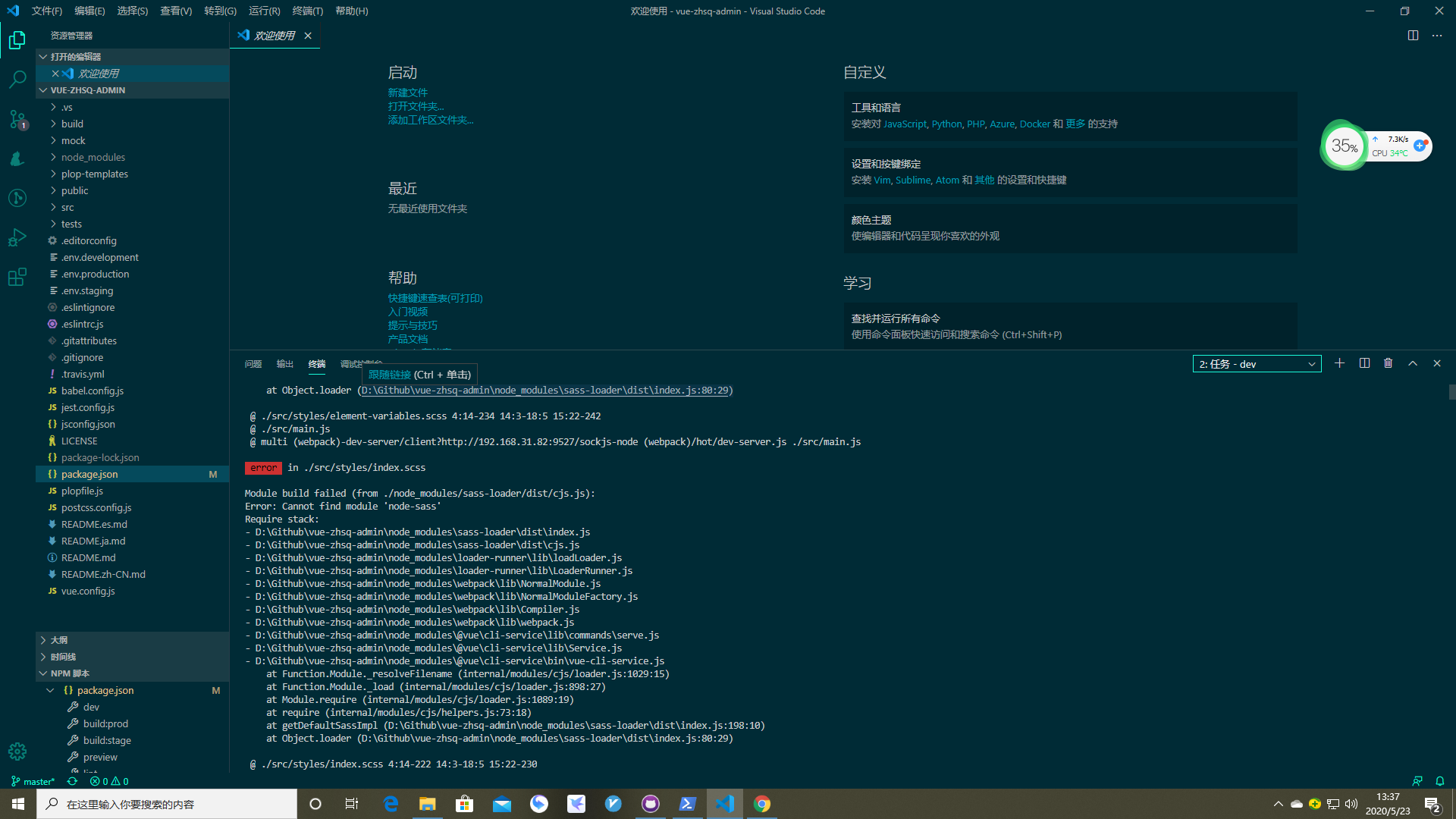1456x819 pixels.
Task: Select terminal dropdown '2: 任务 - dev'
Action: [1257, 364]
